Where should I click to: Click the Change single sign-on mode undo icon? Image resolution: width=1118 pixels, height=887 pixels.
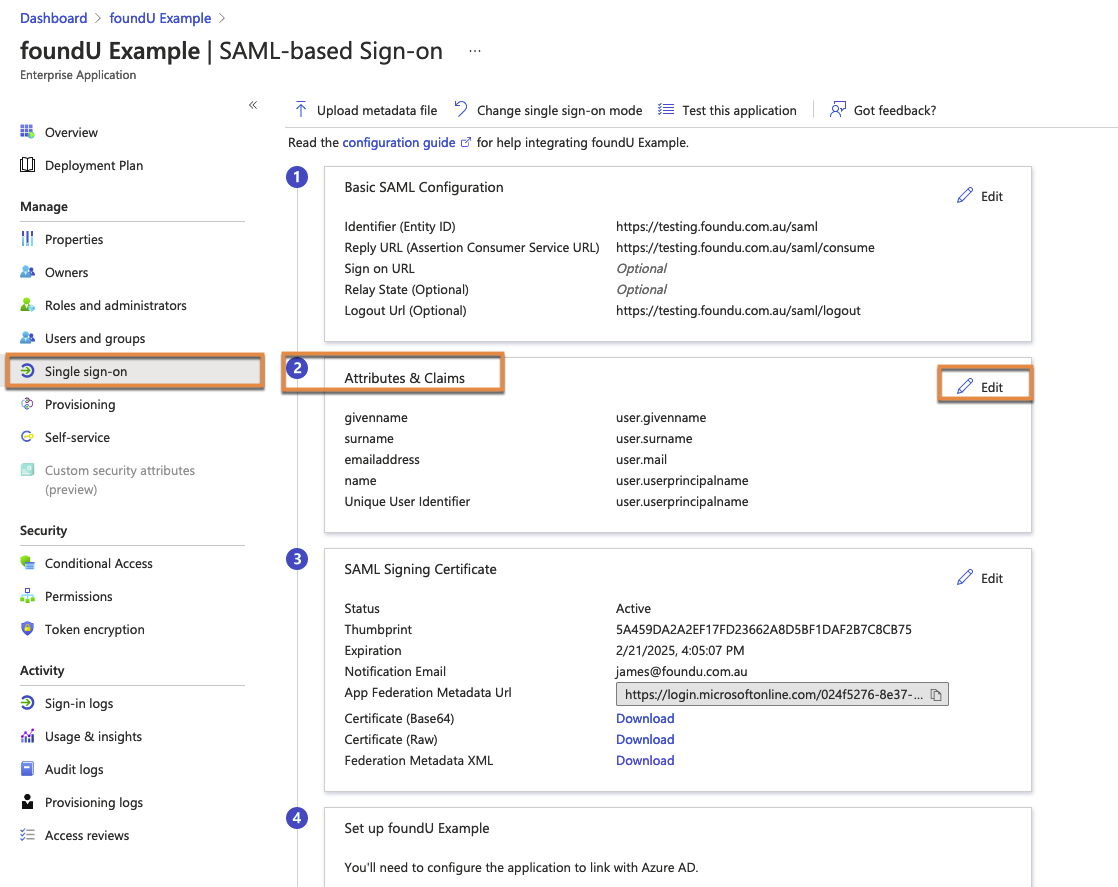pyautogui.click(x=461, y=109)
